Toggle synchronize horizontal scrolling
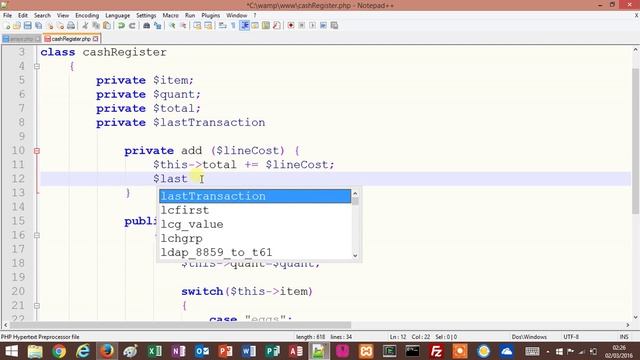 click(x=208, y=25)
